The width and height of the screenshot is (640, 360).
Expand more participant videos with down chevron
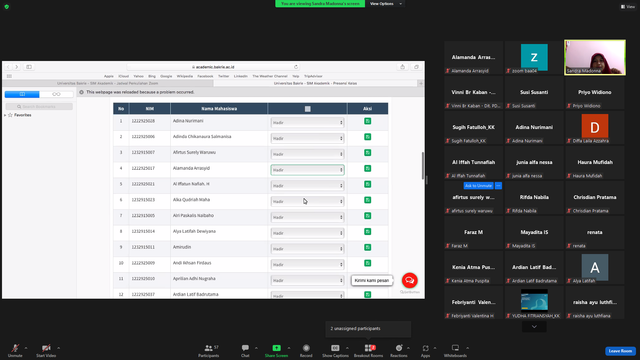point(534,327)
